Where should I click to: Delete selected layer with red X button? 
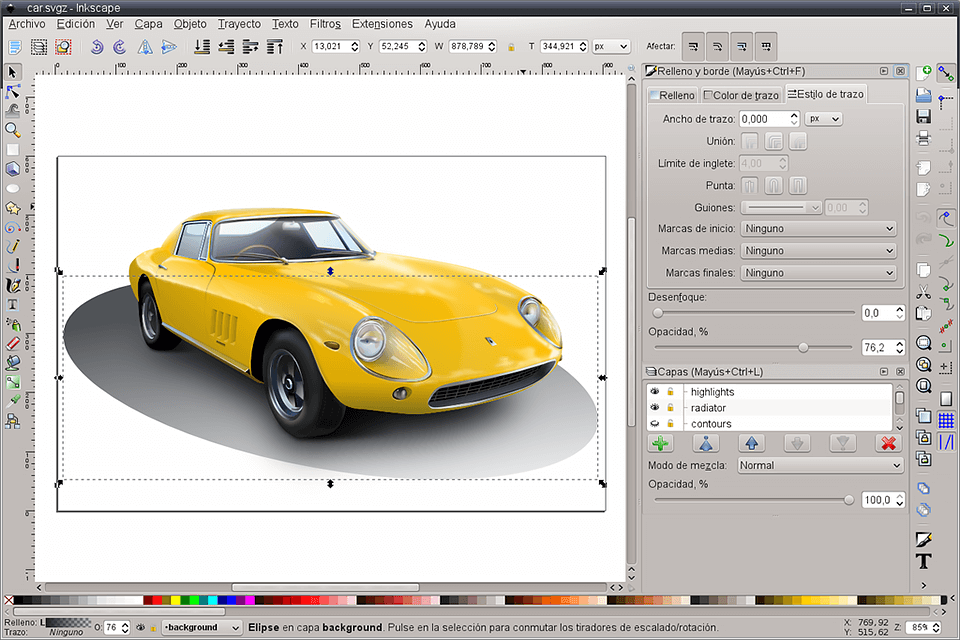click(887, 443)
